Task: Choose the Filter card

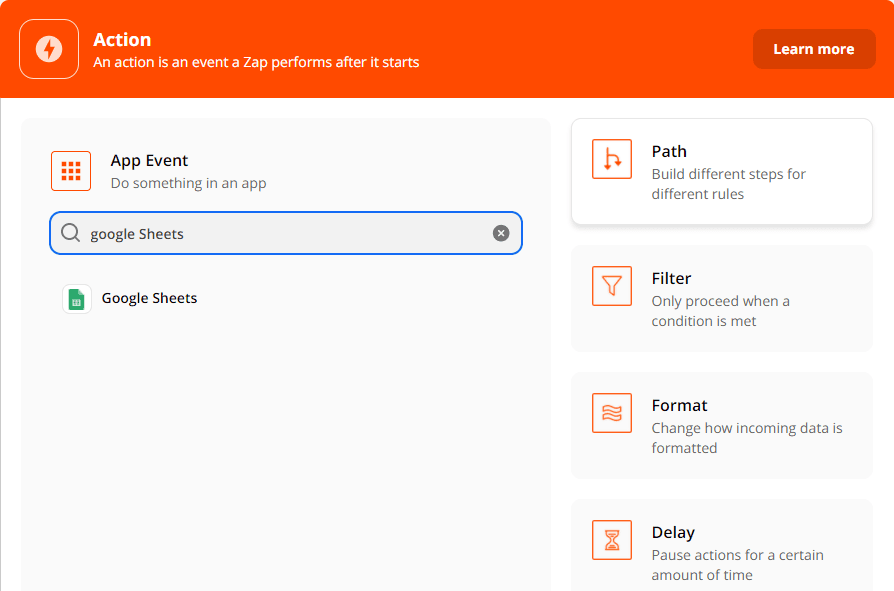Action: point(722,299)
